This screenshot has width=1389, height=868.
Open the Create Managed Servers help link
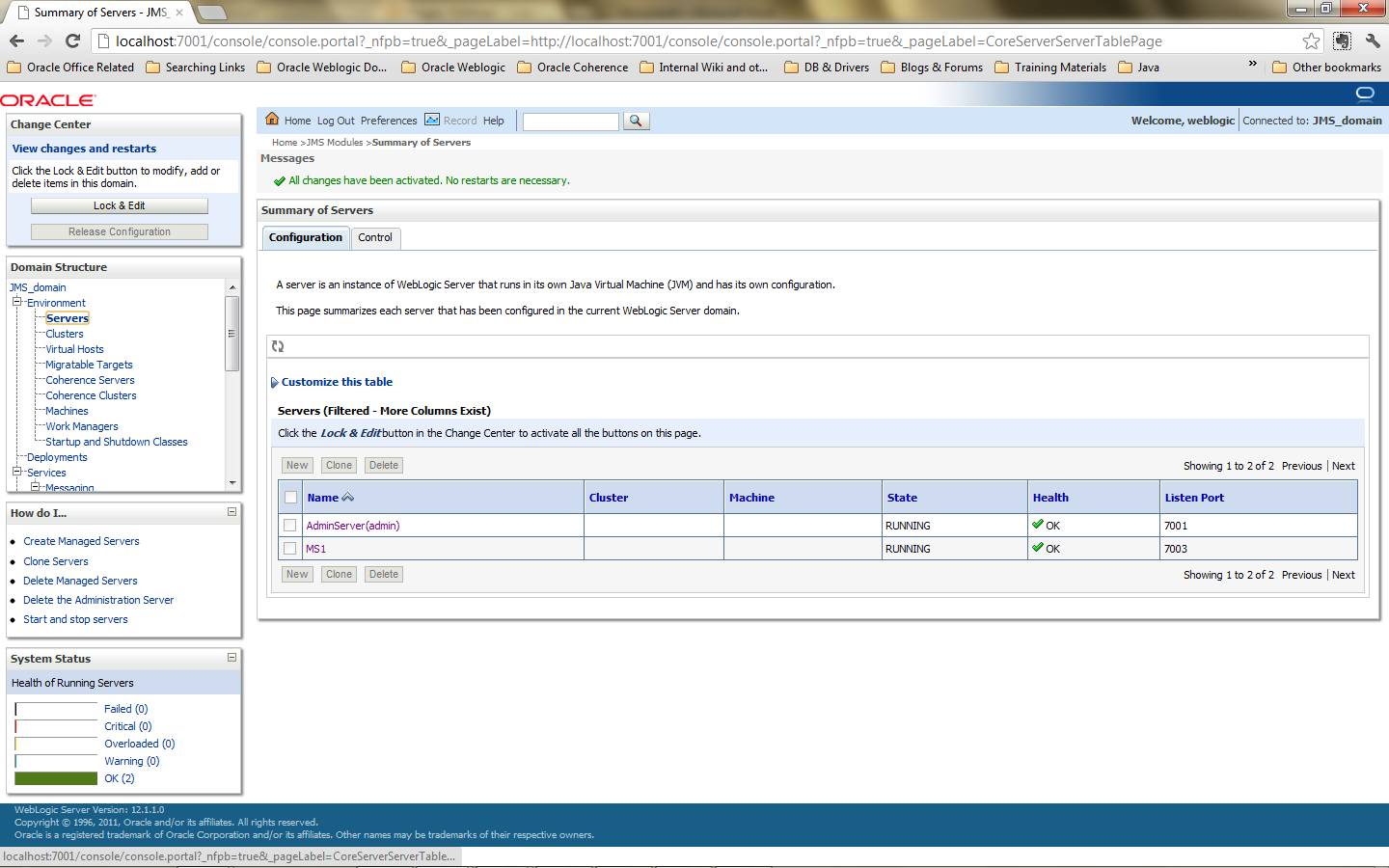point(81,541)
